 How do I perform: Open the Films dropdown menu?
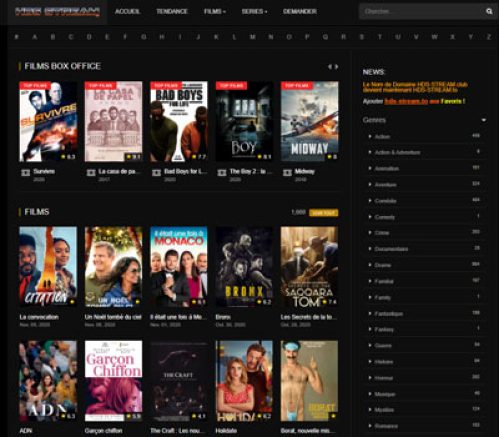point(215,11)
